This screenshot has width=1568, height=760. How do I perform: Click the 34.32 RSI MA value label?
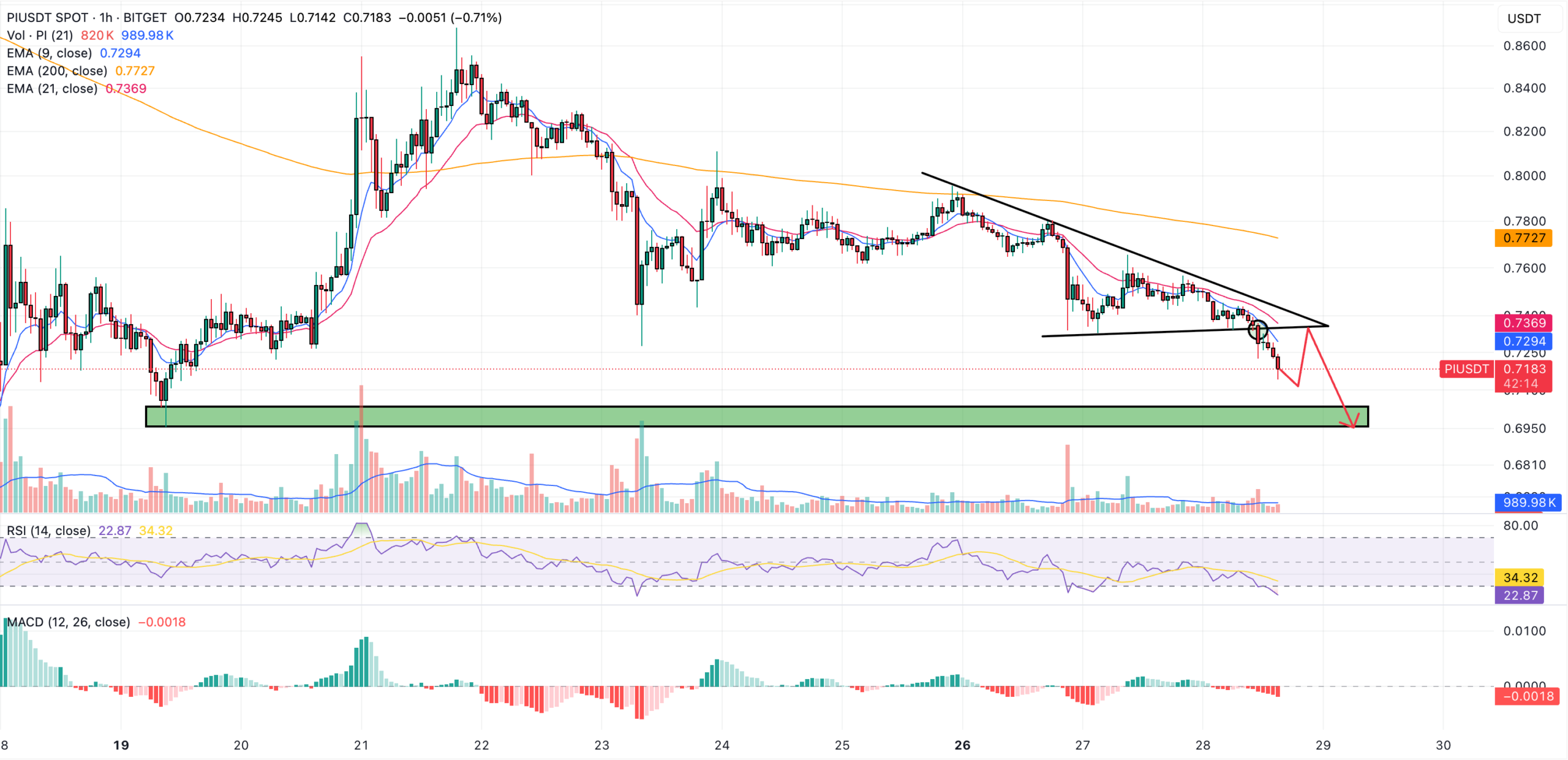pyautogui.click(x=1520, y=577)
